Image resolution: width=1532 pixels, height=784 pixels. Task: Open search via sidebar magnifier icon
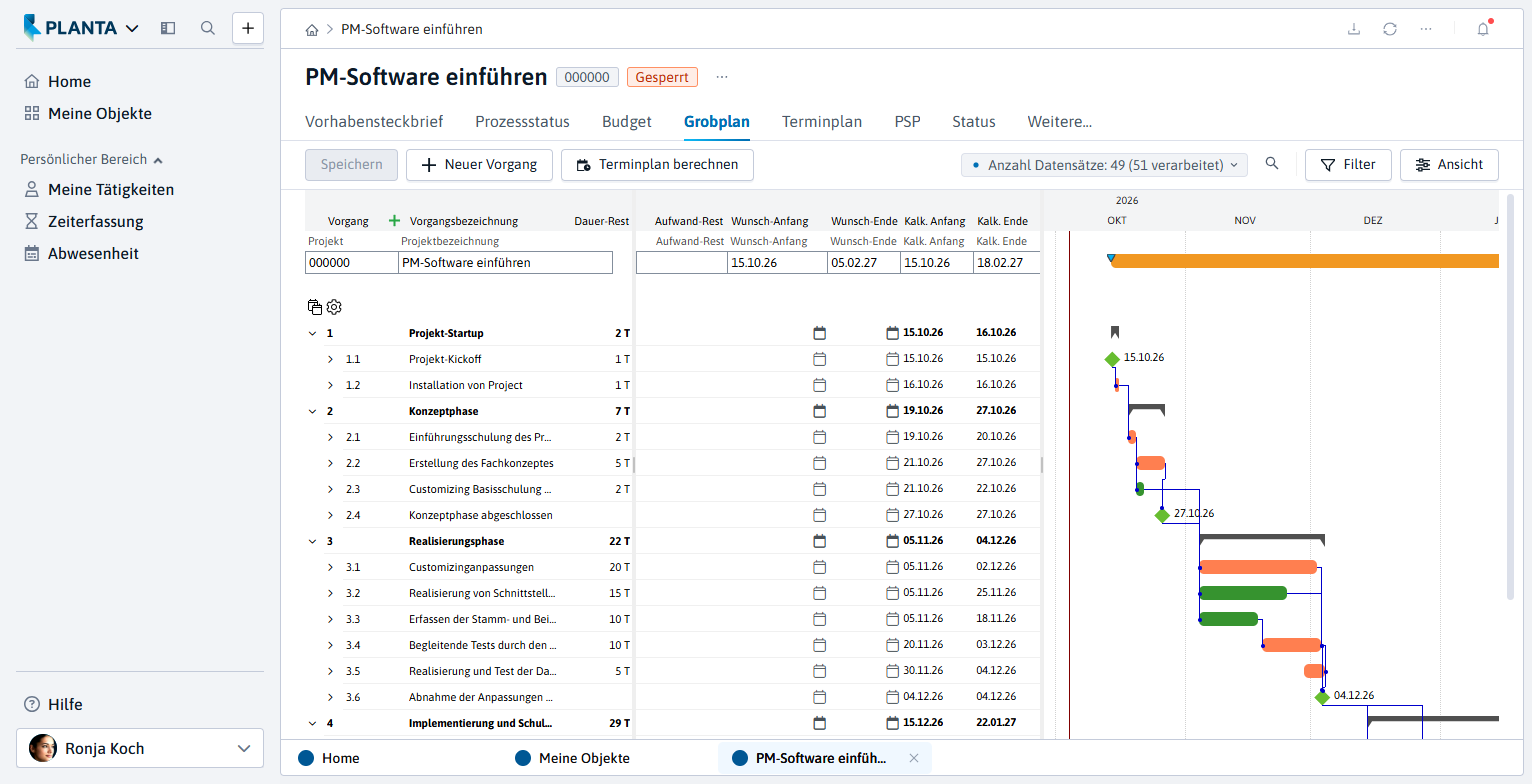208,28
